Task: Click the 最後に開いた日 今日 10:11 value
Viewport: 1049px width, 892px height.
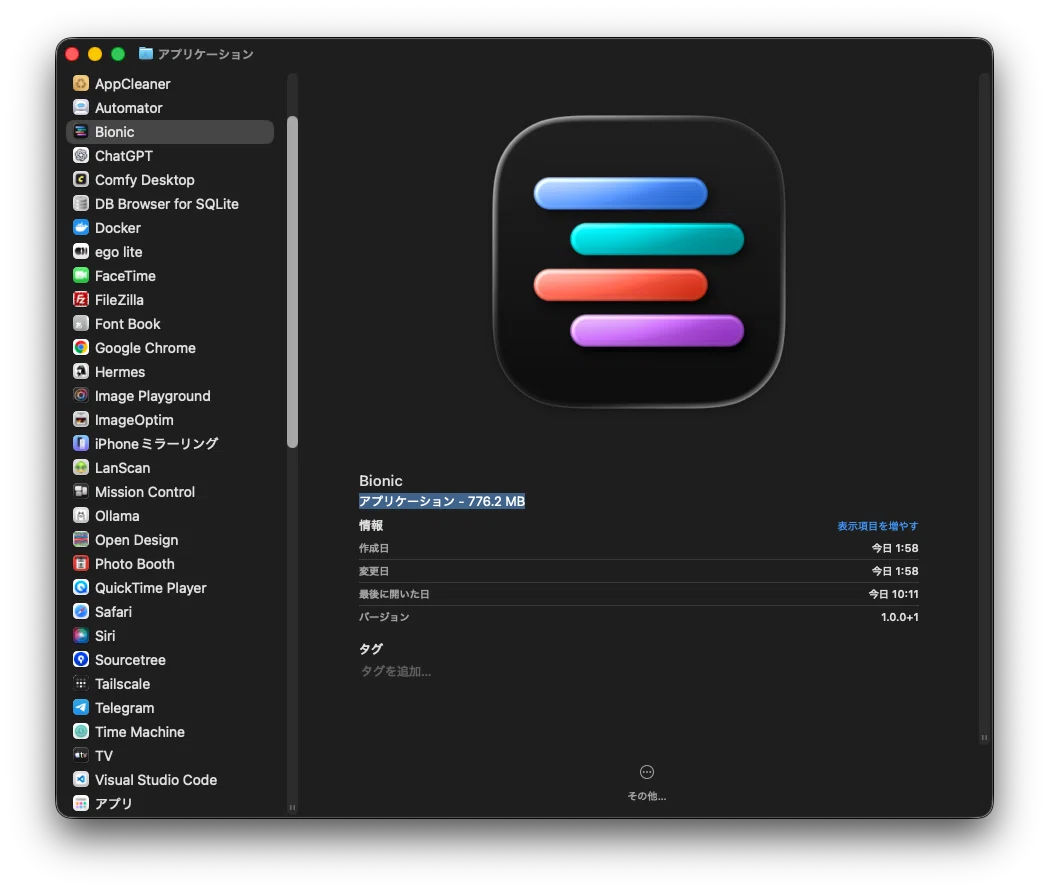Action: pyautogui.click(x=894, y=594)
